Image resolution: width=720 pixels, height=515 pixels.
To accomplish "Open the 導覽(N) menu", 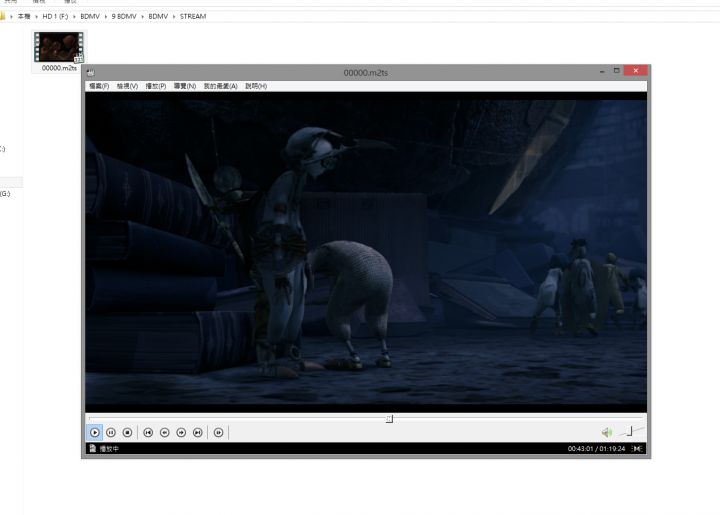I will pos(185,86).
